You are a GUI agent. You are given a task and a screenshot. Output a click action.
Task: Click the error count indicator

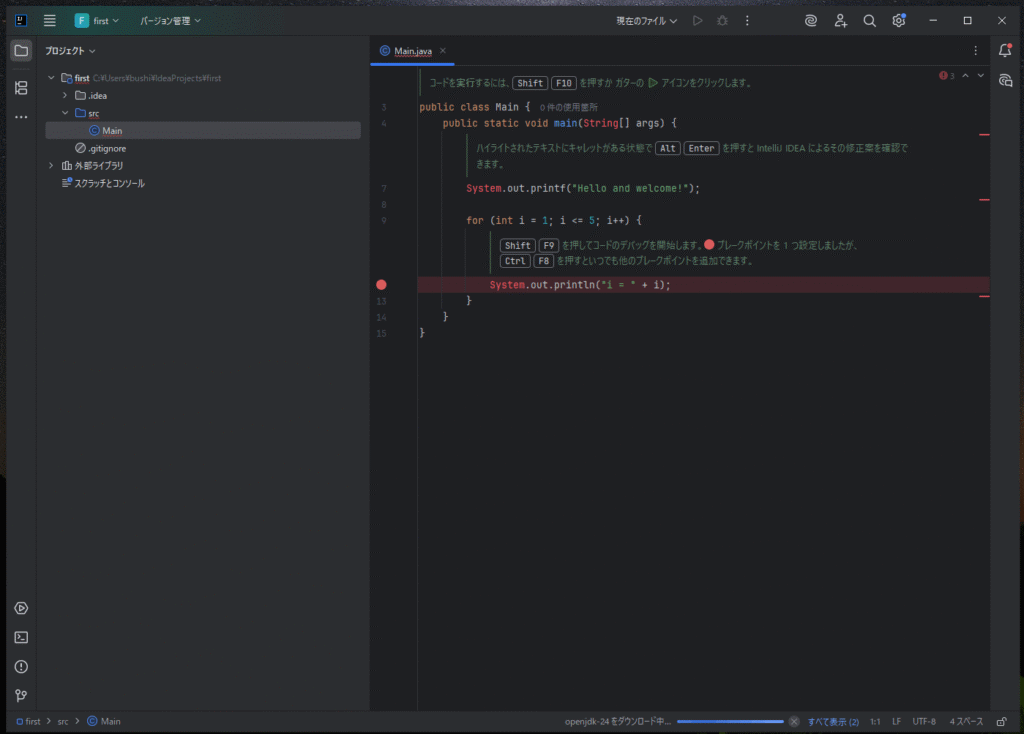pyautogui.click(x=947, y=76)
